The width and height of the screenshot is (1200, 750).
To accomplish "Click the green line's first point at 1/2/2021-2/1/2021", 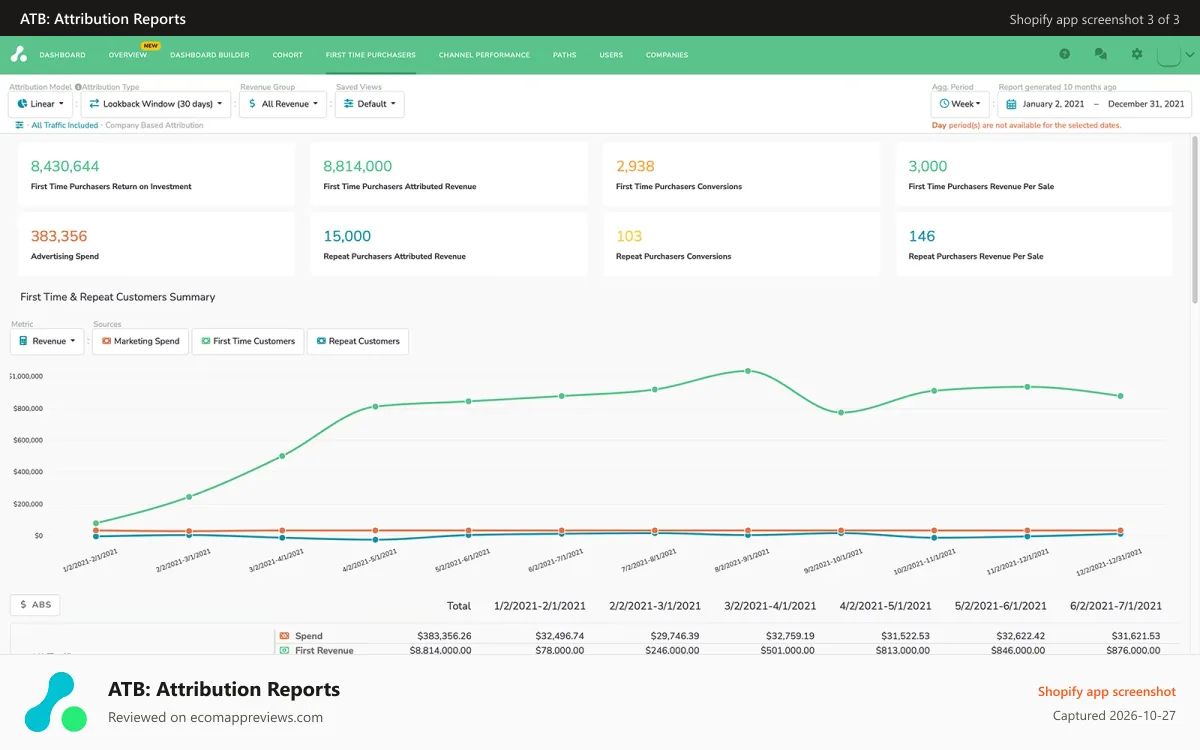I will point(96,523).
